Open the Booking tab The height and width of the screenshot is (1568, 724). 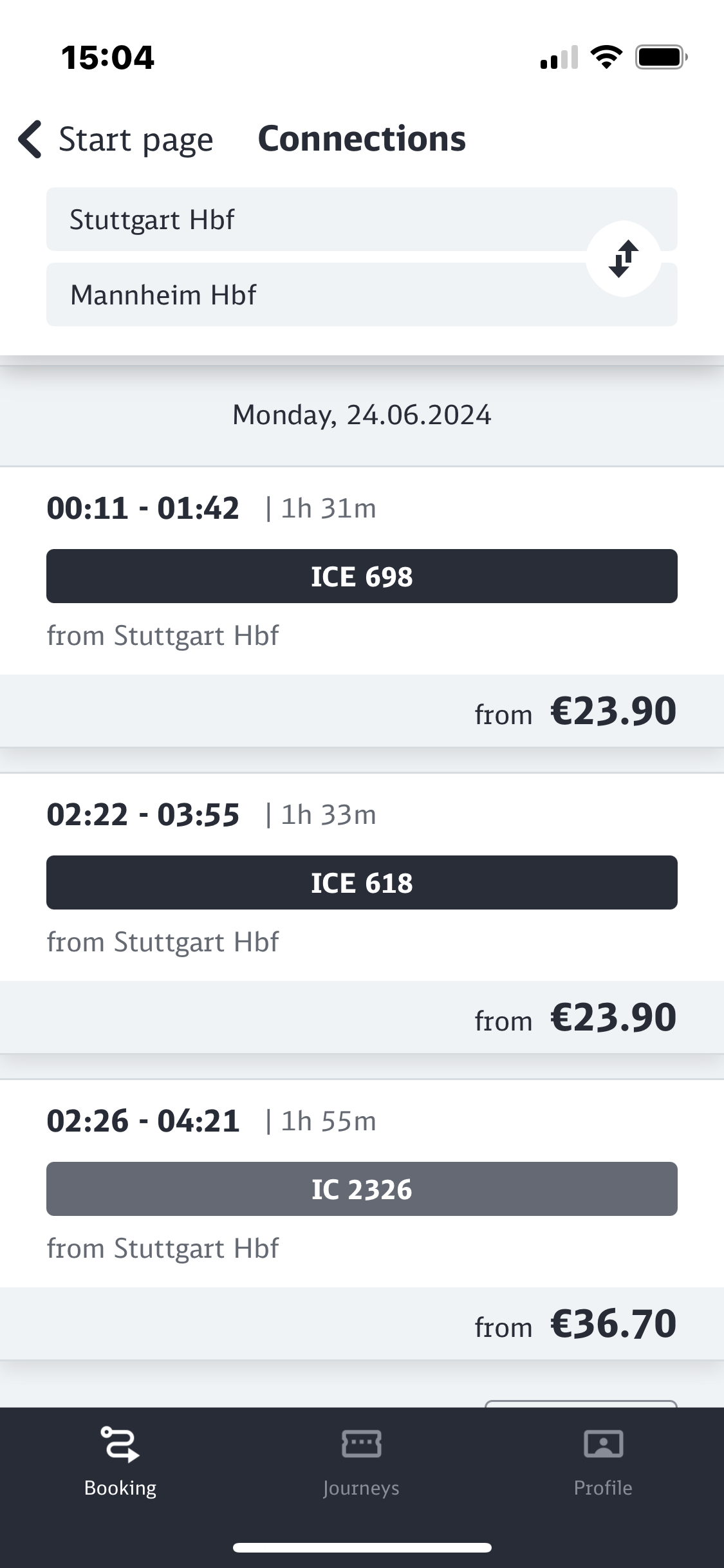coord(120,1462)
